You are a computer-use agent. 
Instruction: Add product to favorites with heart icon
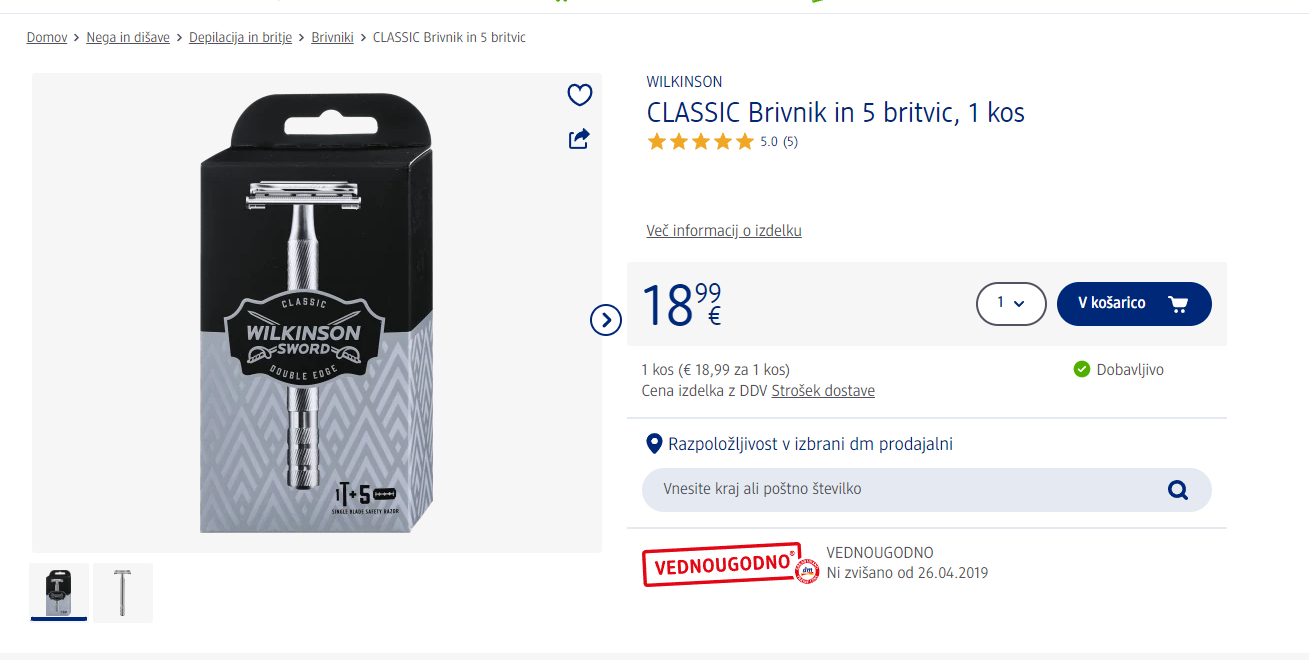[x=580, y=95]
